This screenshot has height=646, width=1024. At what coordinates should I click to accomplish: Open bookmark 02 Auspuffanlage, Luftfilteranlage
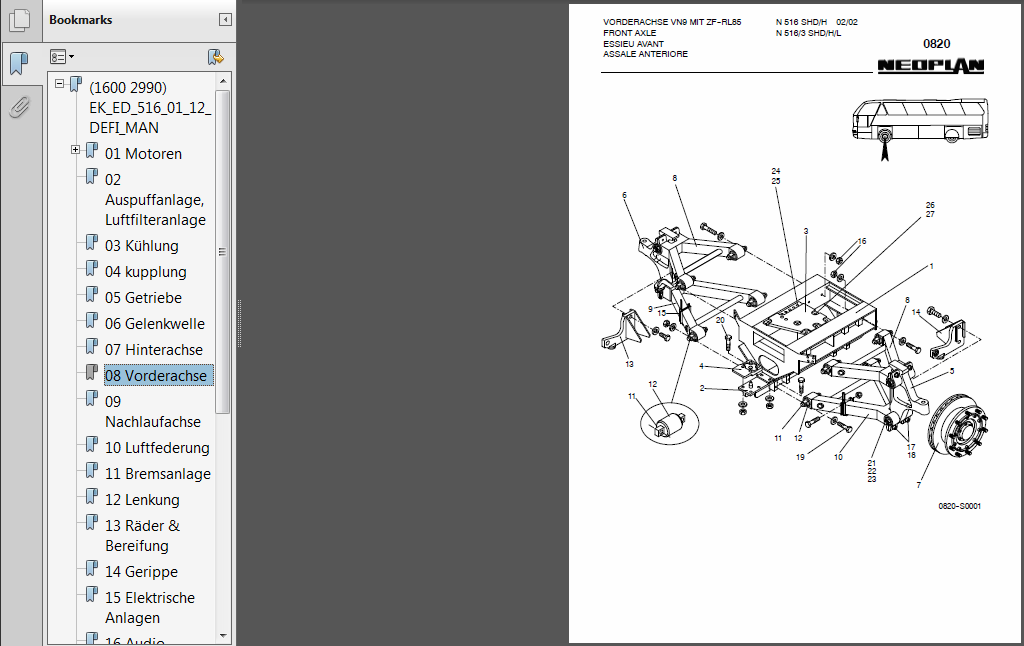155,199
